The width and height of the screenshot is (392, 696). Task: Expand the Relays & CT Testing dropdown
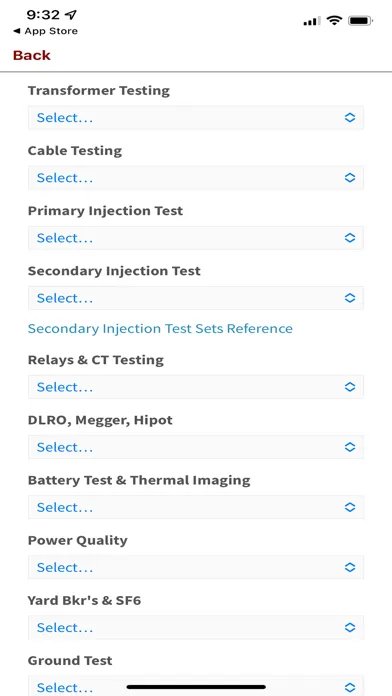(196, 387)
